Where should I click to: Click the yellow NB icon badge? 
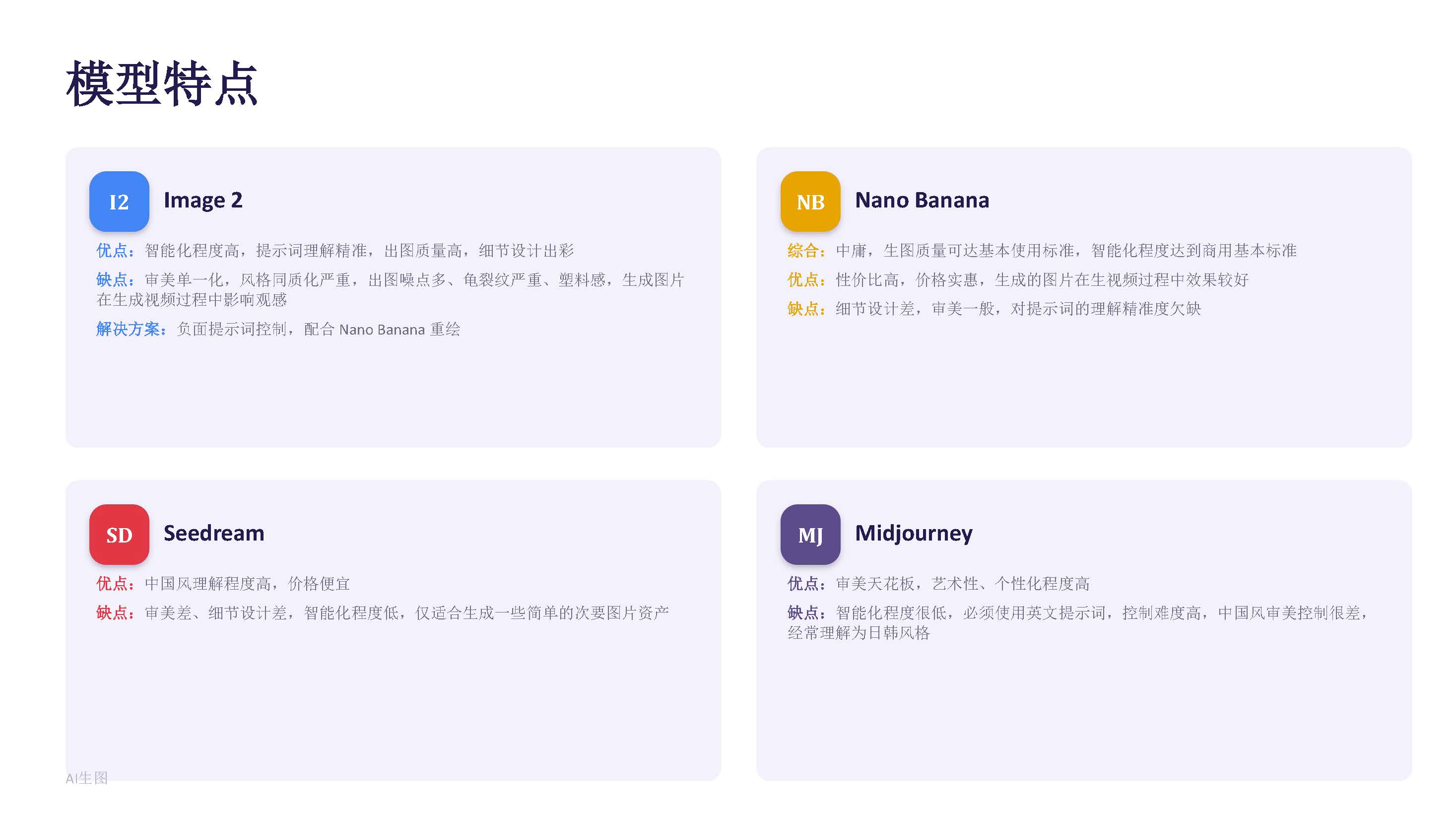[810, 201]
